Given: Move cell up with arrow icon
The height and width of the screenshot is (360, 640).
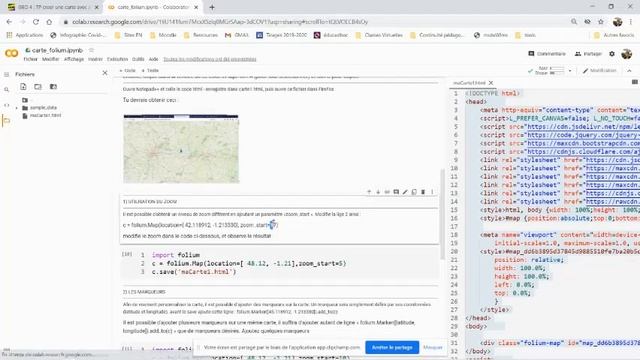Looking at the screenshot, I should 369,192.
